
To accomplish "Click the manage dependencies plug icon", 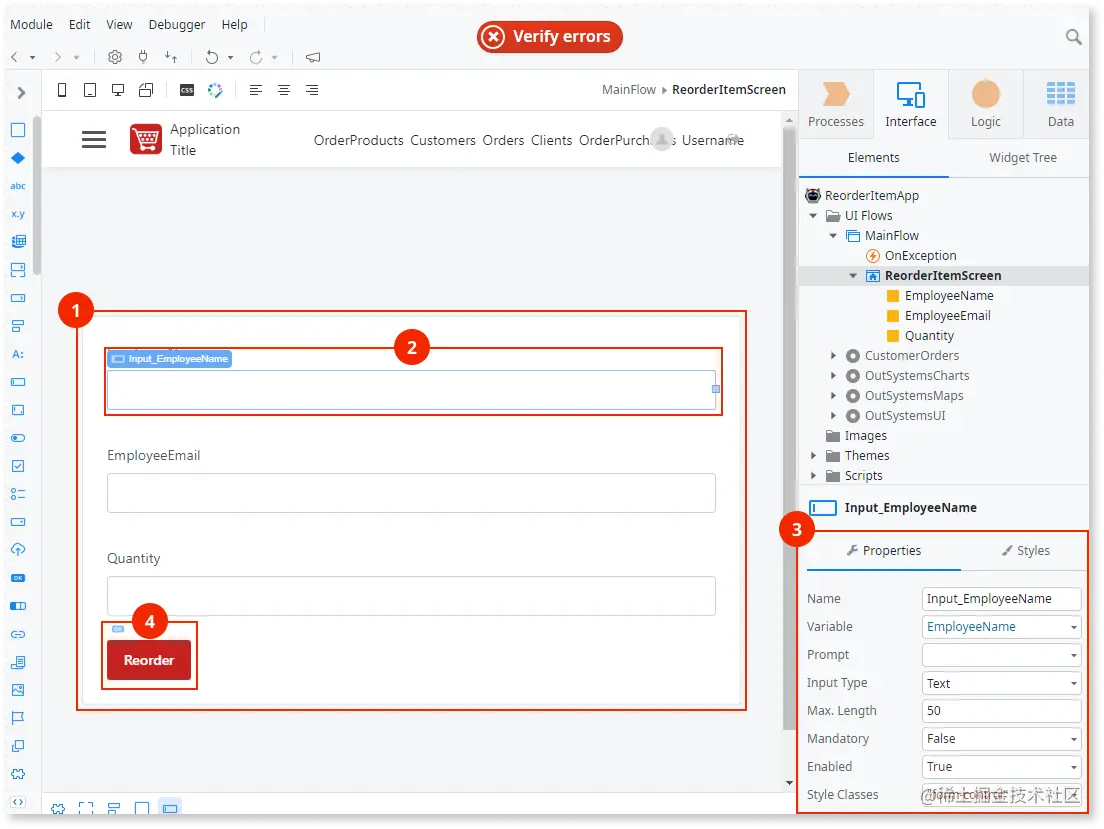I will 143,57.
